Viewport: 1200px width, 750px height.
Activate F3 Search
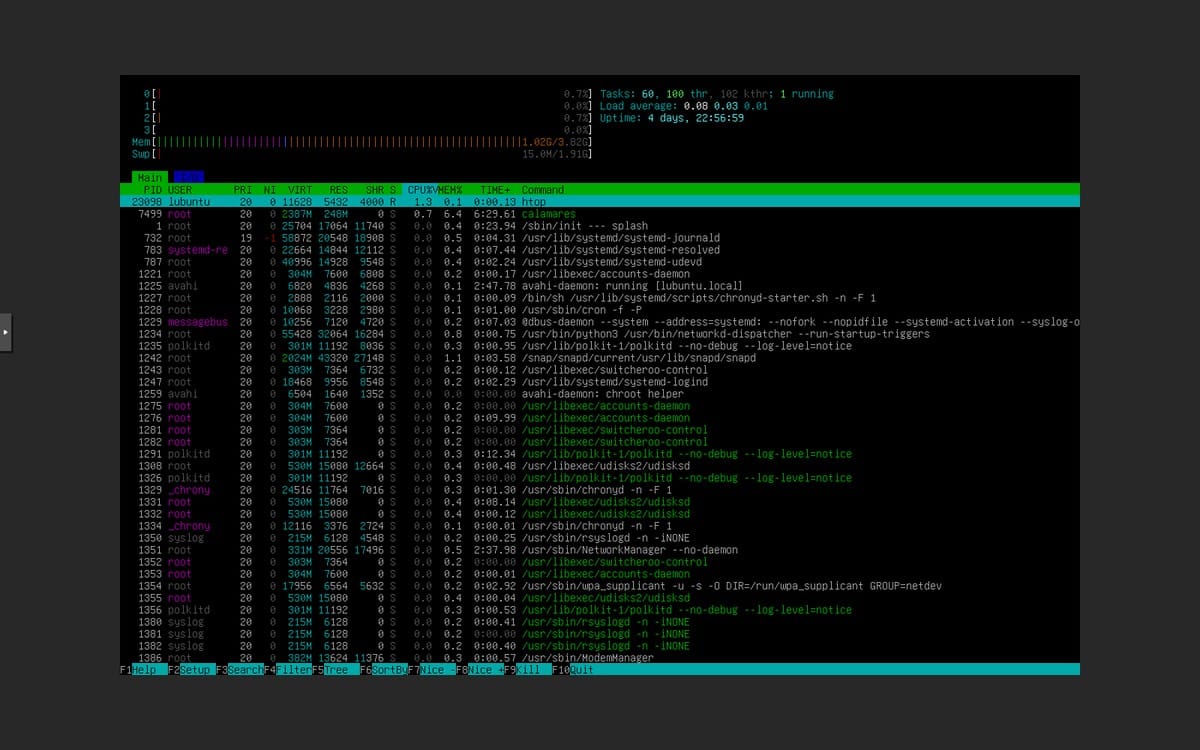pos(238,669)
